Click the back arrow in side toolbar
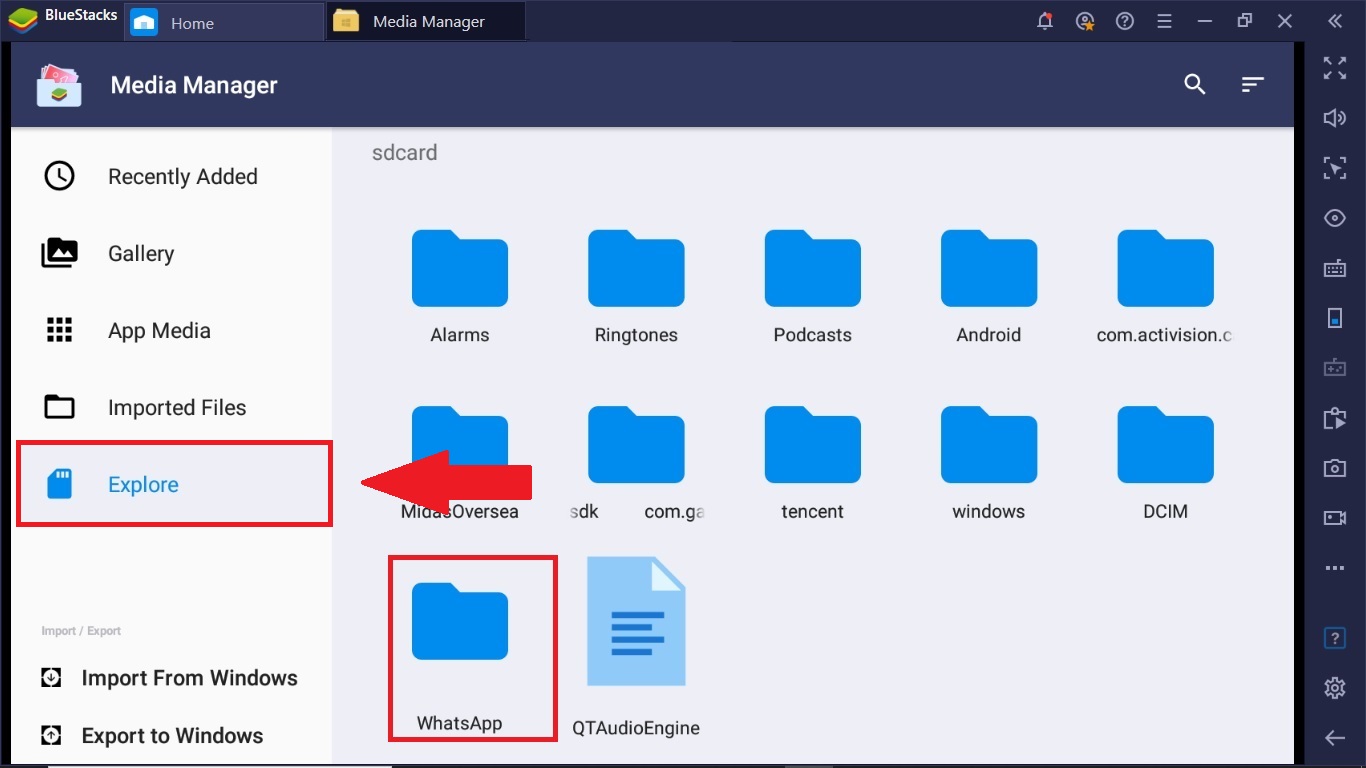The width and height of the screenshot is (1366, 768). coord(1335,738)
